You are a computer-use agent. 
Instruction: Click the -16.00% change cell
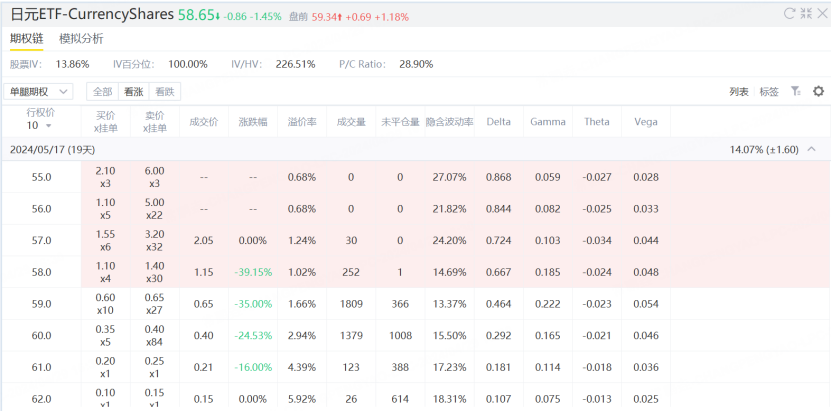pyautogui.click(x=253, y=368)
